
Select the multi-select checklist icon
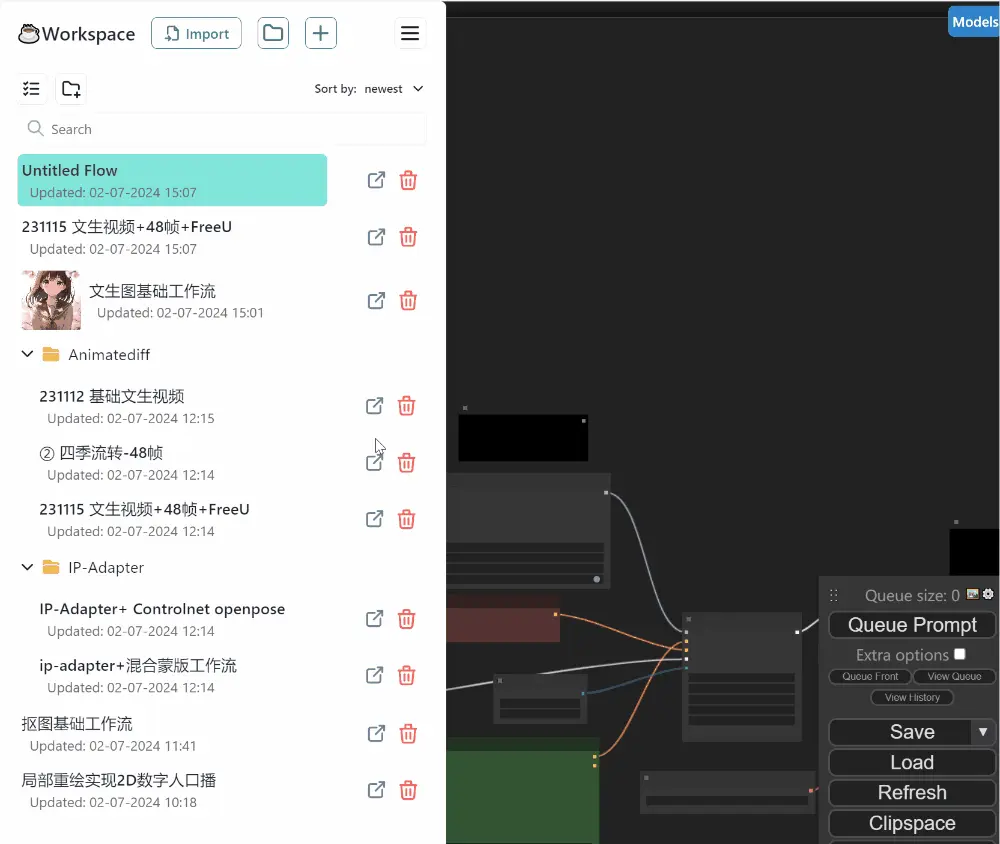pos(32,88)
